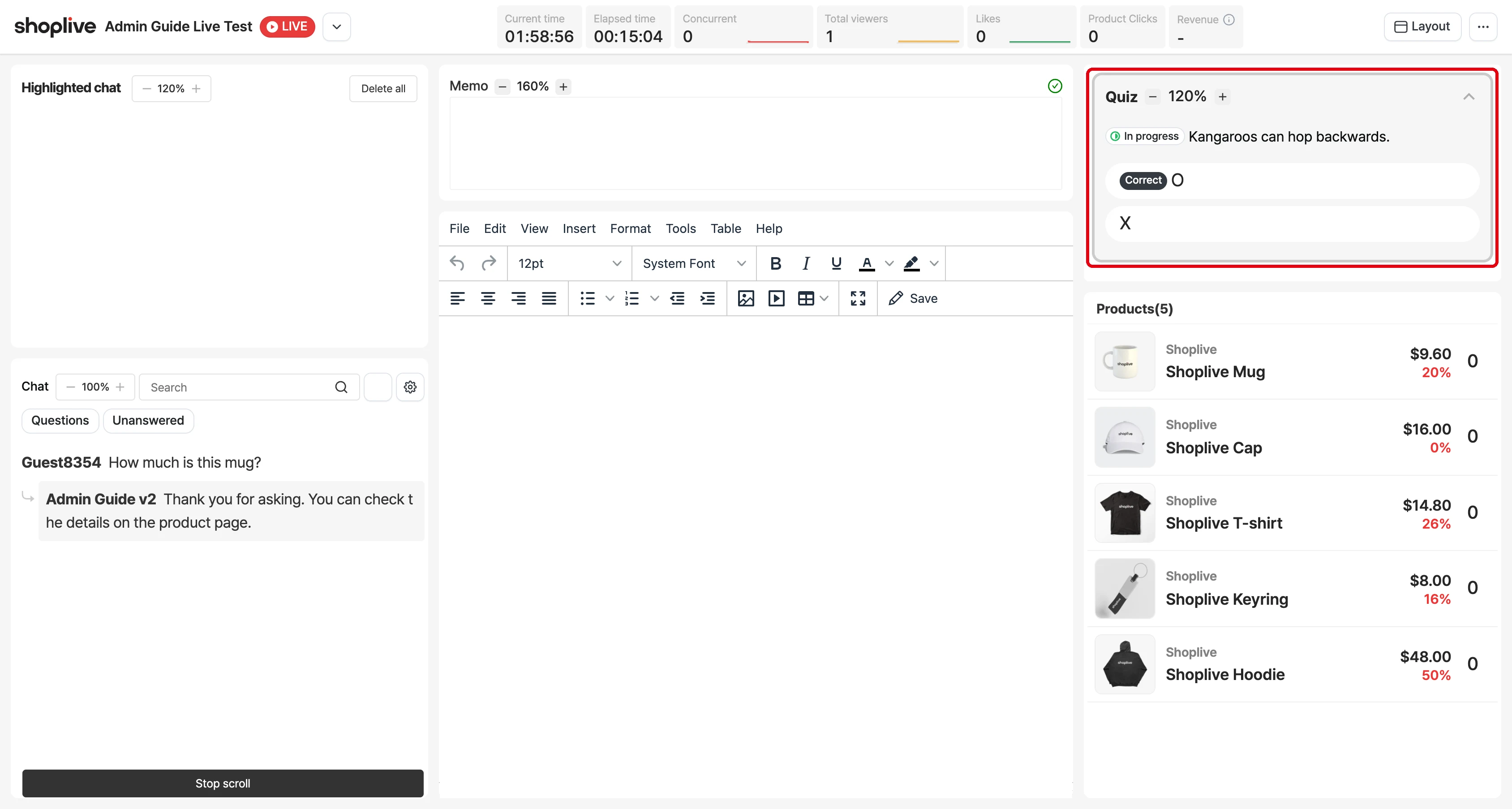Click the Stop scroll button
Viewport: 1512px width, 809px height.
coord(223,783)
